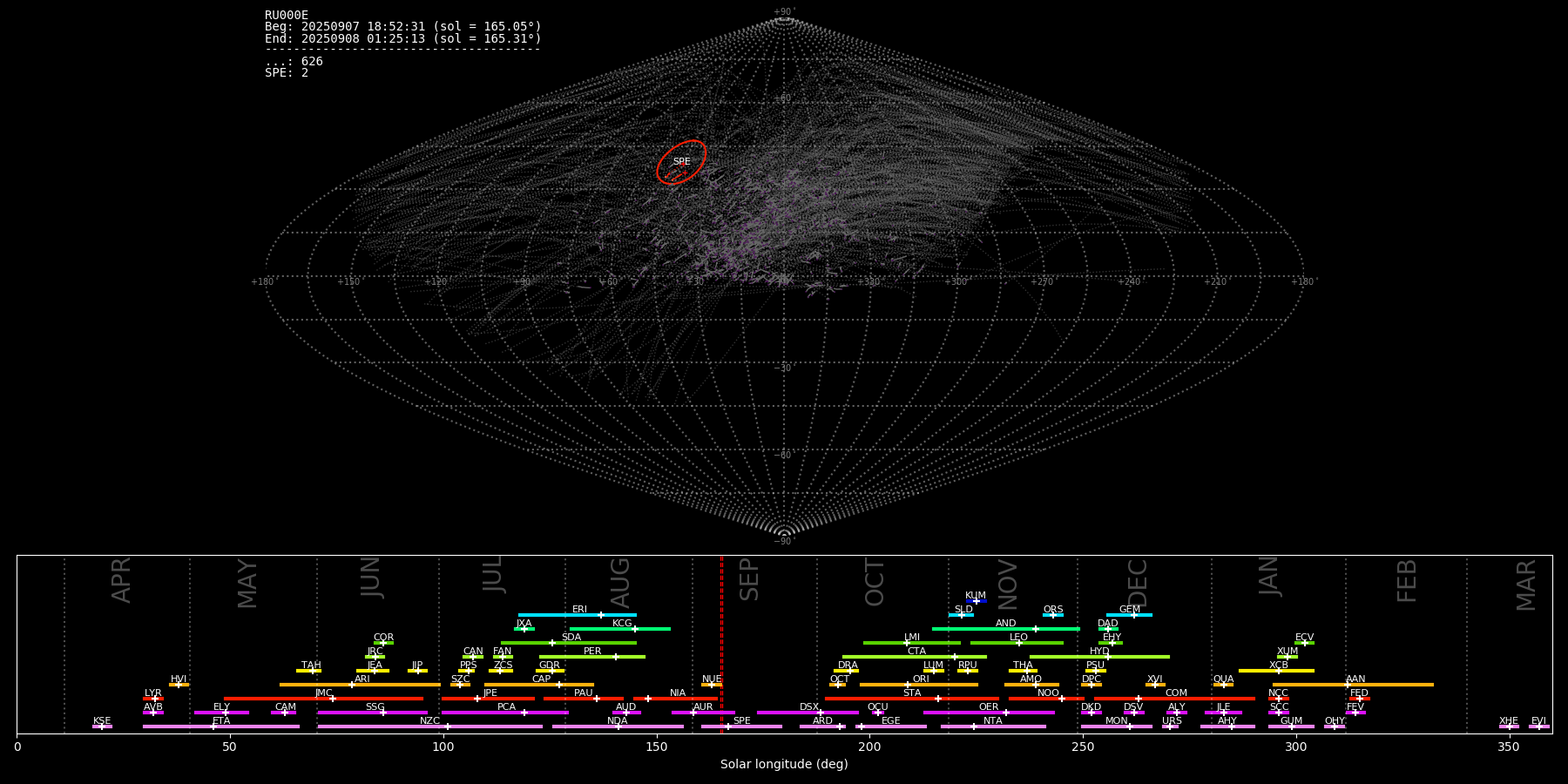Click the DSX shower label

tap(809, 706)
